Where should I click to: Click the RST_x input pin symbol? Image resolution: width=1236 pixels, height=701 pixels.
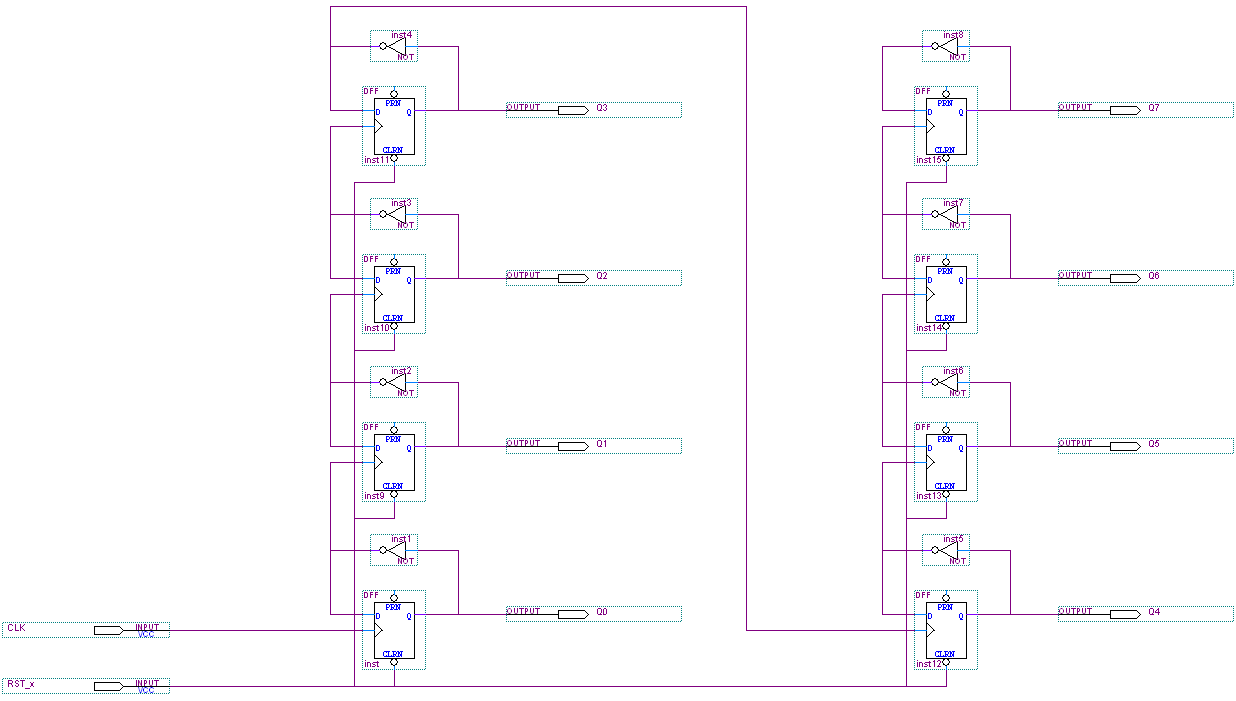coord(107,686)
